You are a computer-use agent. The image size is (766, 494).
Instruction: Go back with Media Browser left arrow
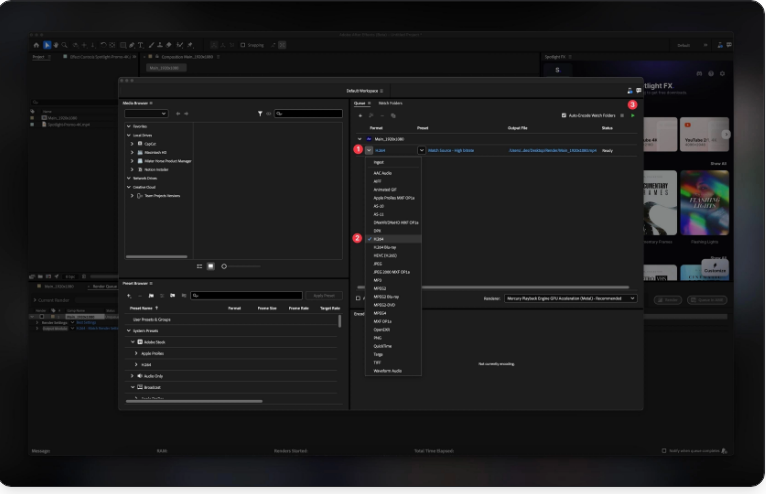tap(178, 113)
